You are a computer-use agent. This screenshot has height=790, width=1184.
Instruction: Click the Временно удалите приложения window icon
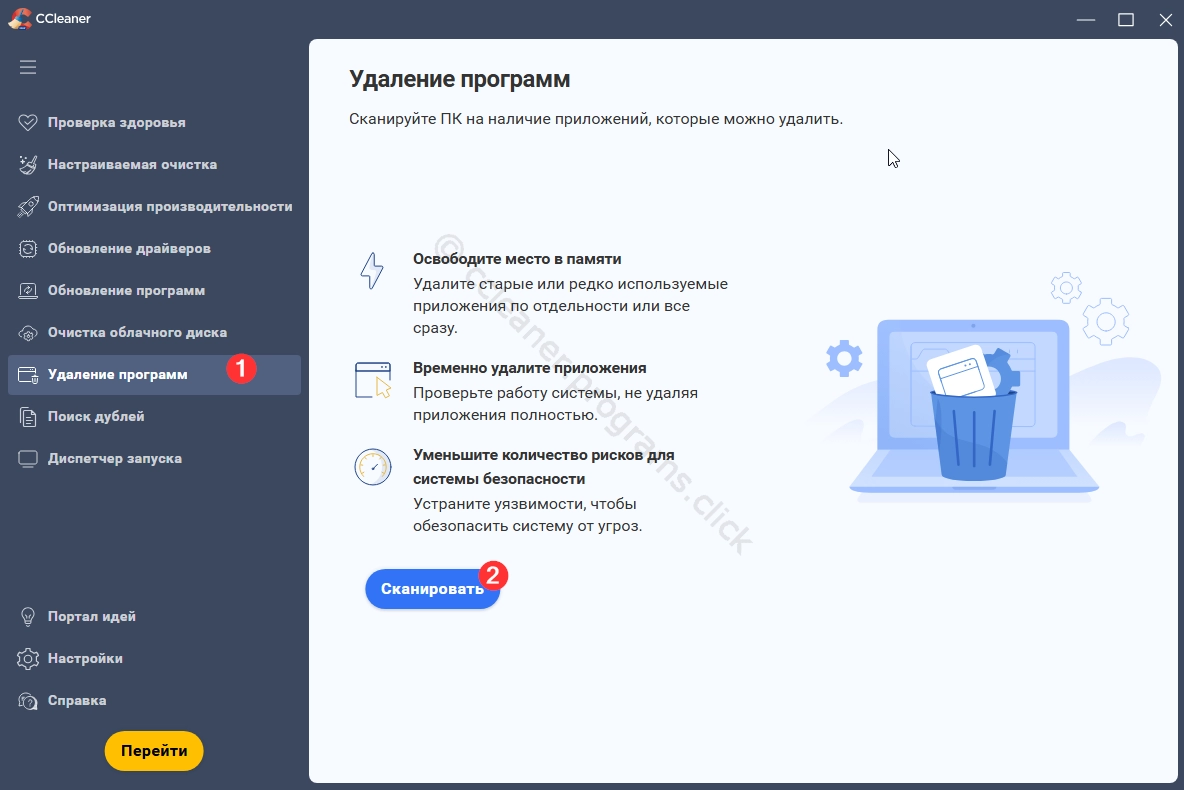373,381
